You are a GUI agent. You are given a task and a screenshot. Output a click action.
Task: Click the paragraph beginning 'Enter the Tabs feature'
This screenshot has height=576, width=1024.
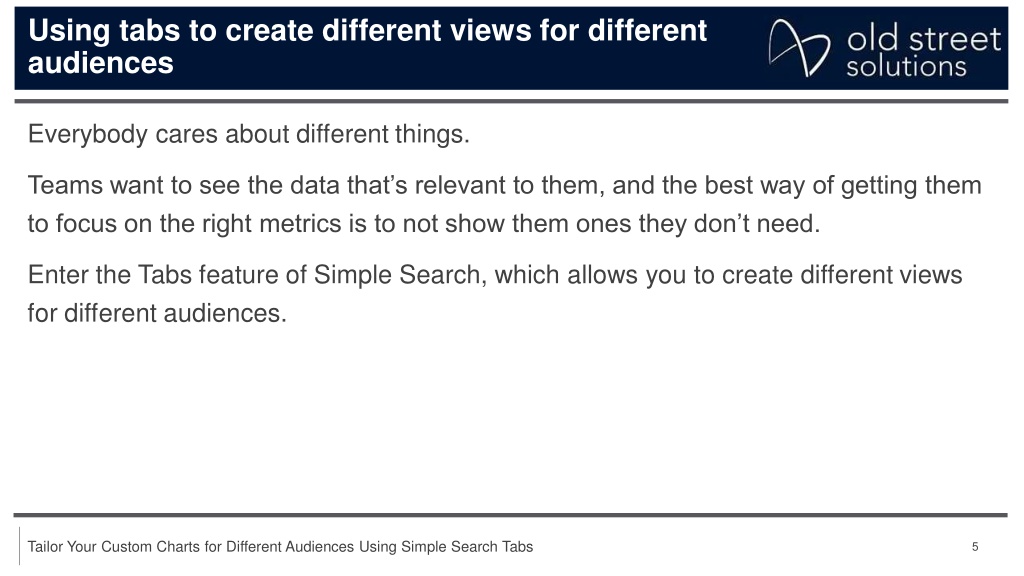494,294
